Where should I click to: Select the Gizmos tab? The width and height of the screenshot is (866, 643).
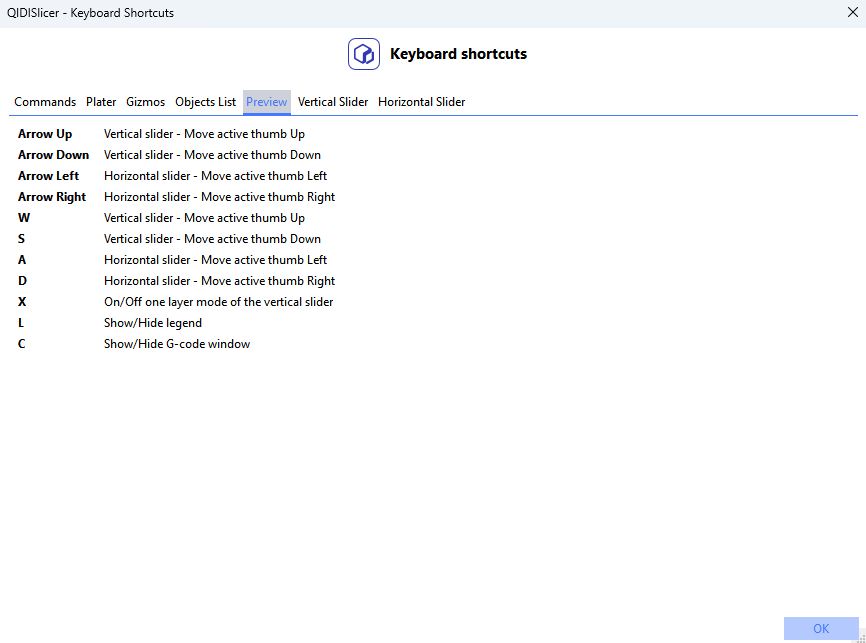(146, 102)
